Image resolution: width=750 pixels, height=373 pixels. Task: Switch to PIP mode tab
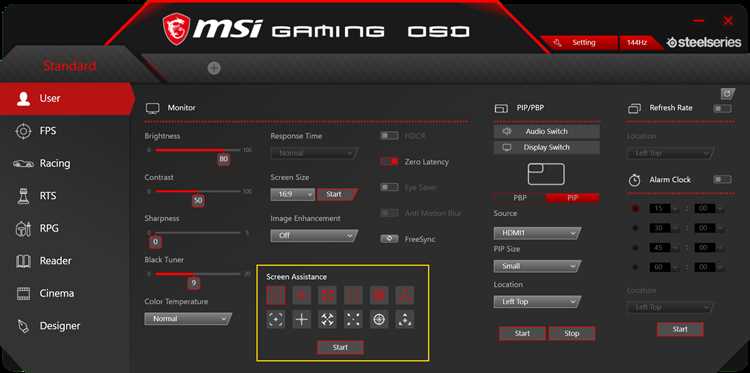tap(573, 198)
